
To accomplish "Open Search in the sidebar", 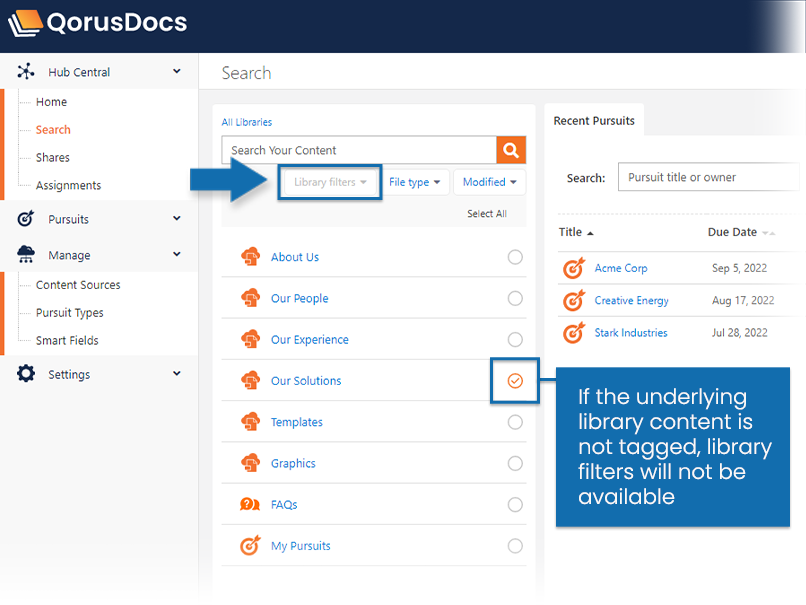I will (x=53, y=130).
